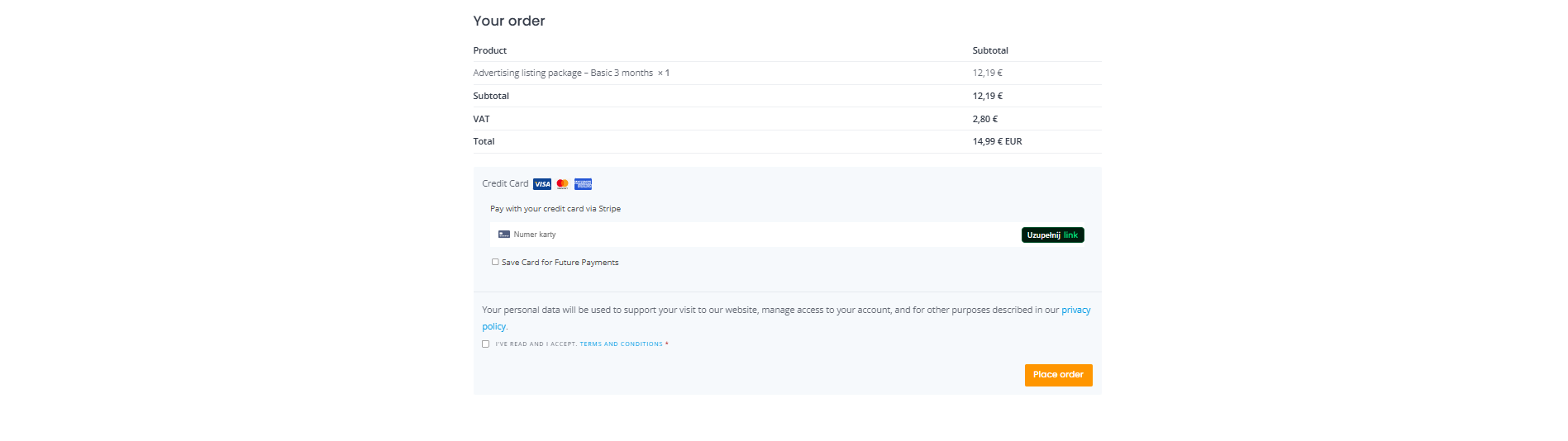Click the Product column header

point(489,50)
